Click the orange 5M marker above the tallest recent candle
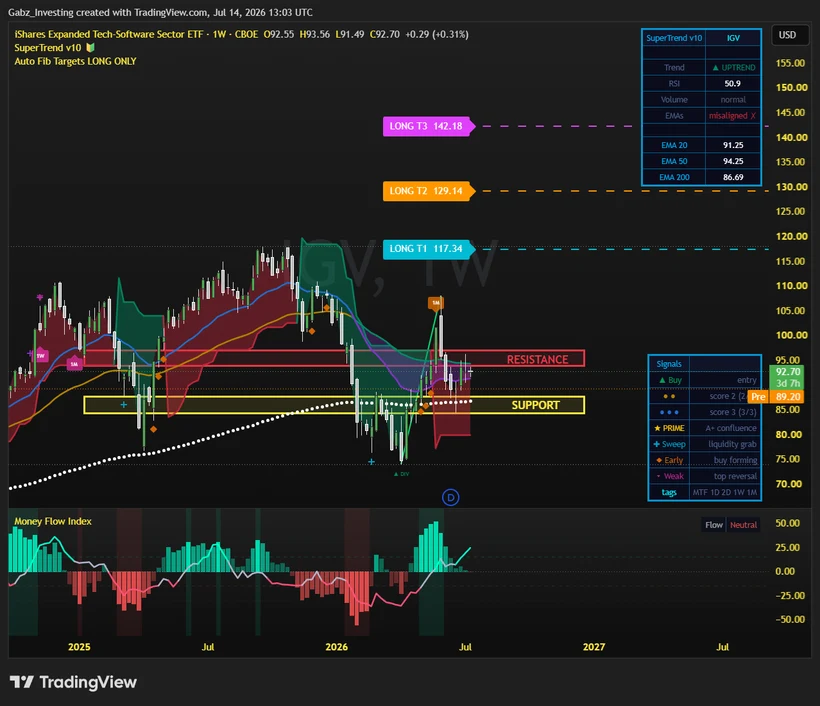The width and height of the screenshot is (820, 706). click(436, 303)
